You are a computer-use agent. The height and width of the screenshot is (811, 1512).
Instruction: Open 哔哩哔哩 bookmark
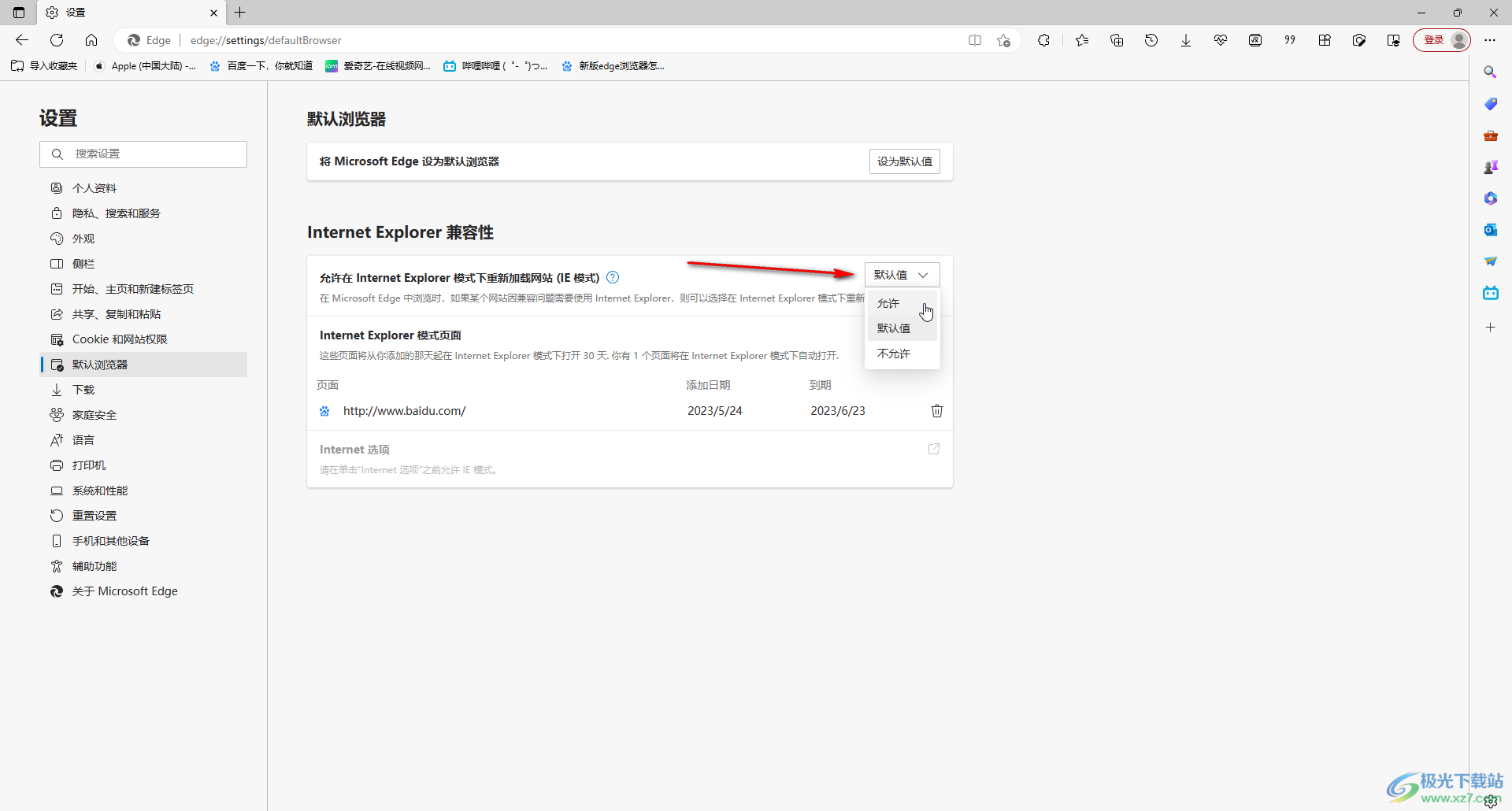pos(495,66)
